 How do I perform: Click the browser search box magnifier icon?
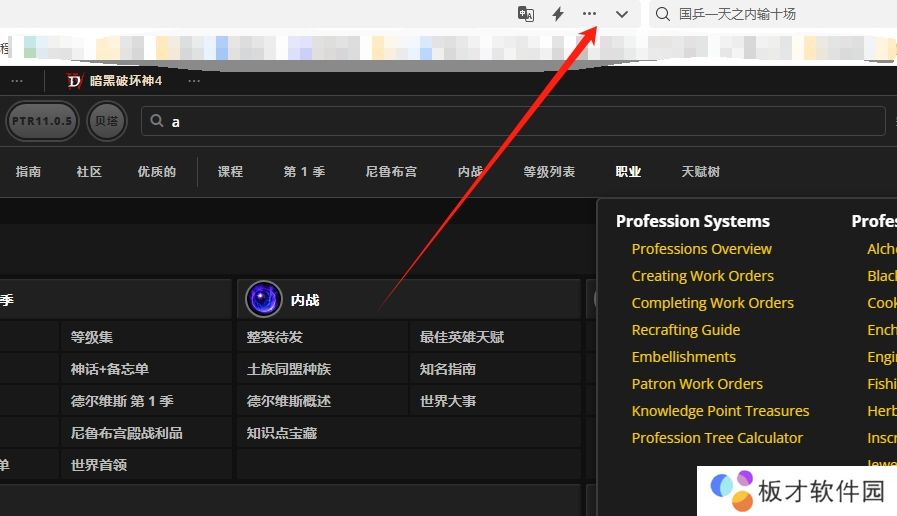click(662, 14)
